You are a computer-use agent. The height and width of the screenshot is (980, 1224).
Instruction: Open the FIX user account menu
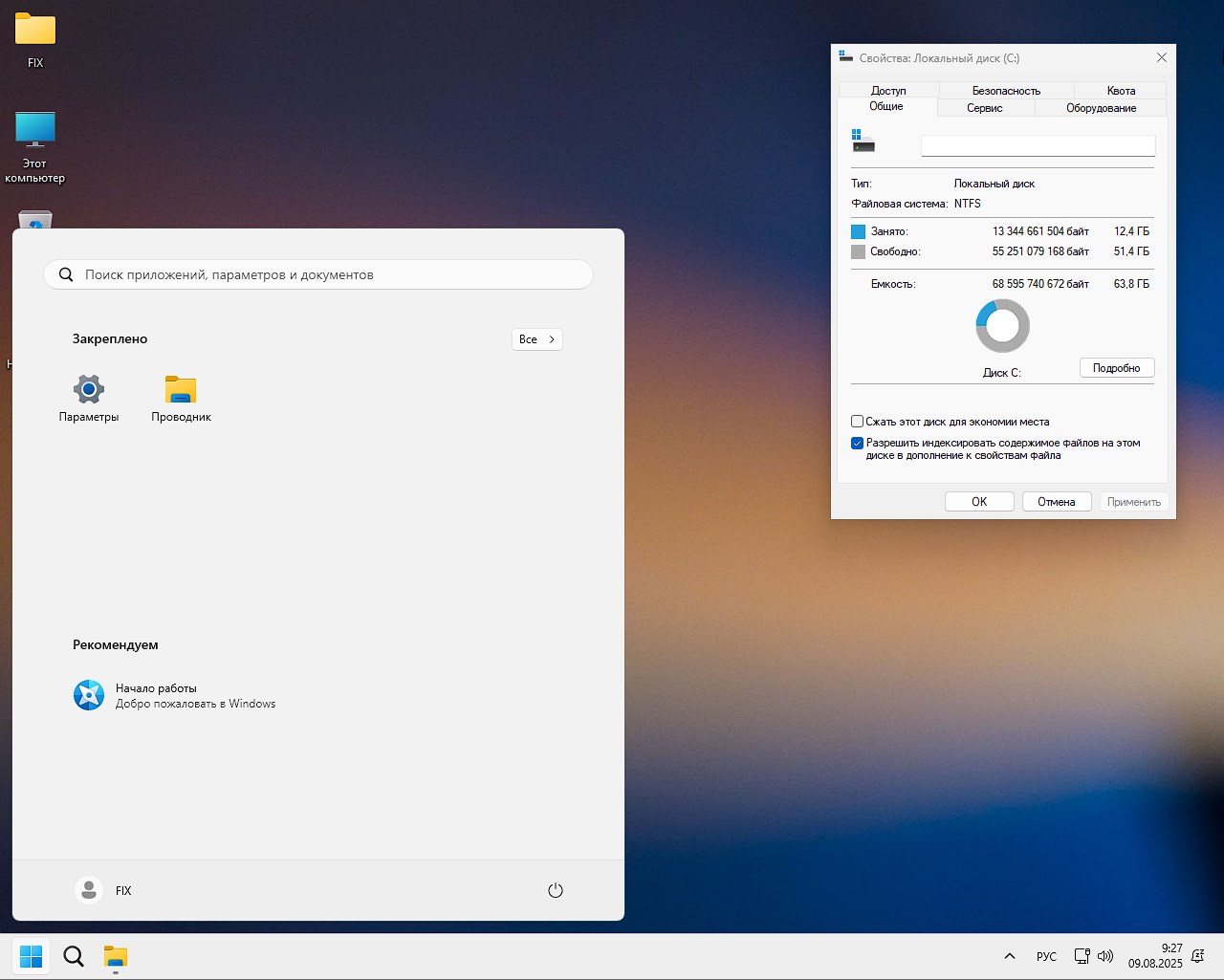pos(103,890)
